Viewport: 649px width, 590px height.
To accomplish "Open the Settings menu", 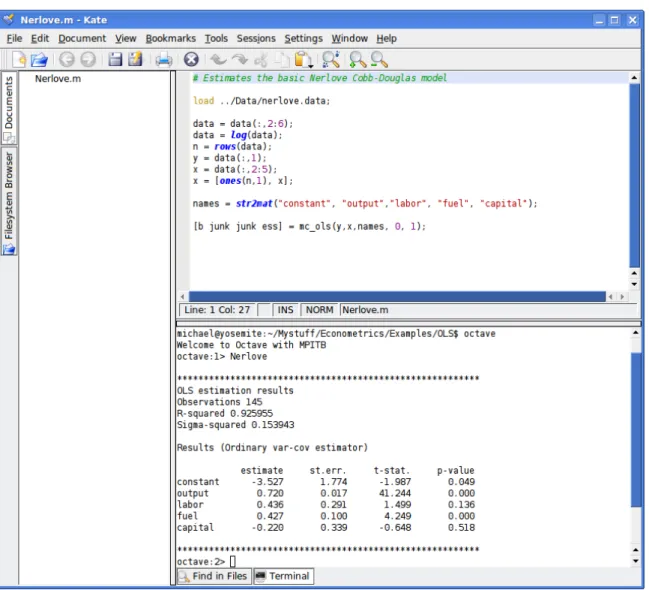I will [x=303, y=39].
